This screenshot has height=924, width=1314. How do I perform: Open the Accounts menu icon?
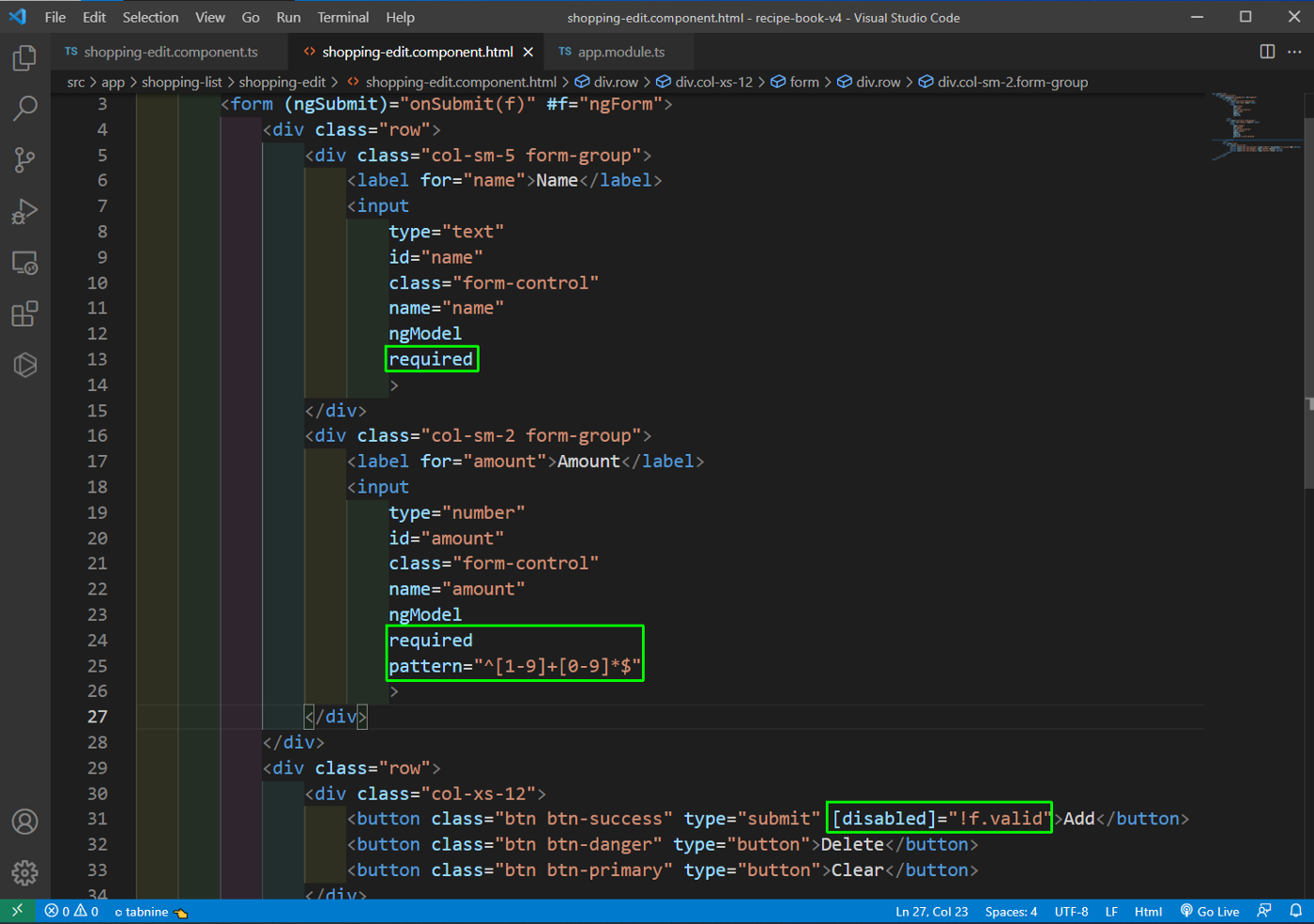click(25, 822)
